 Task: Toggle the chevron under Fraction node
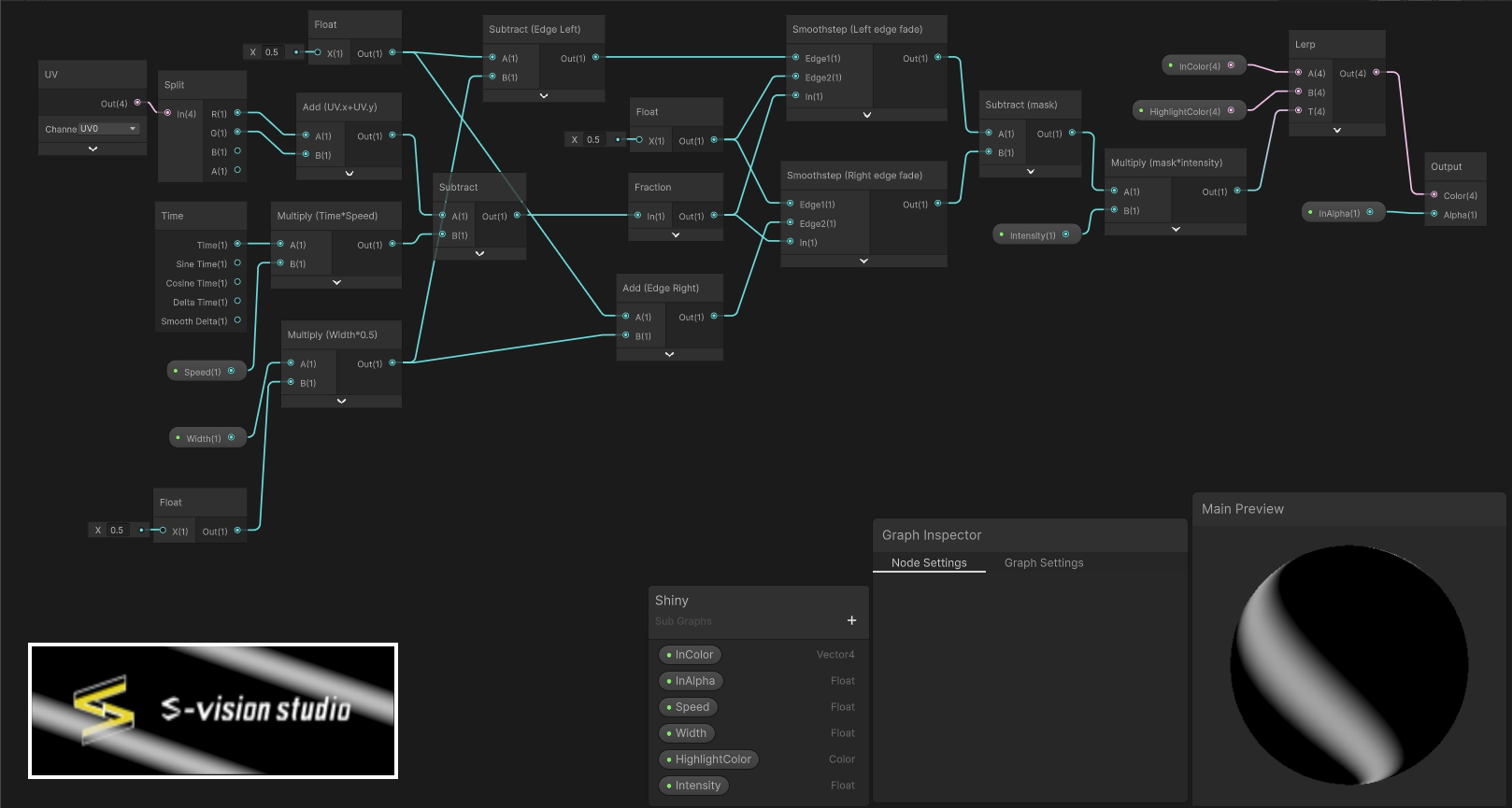coord(676,234)
